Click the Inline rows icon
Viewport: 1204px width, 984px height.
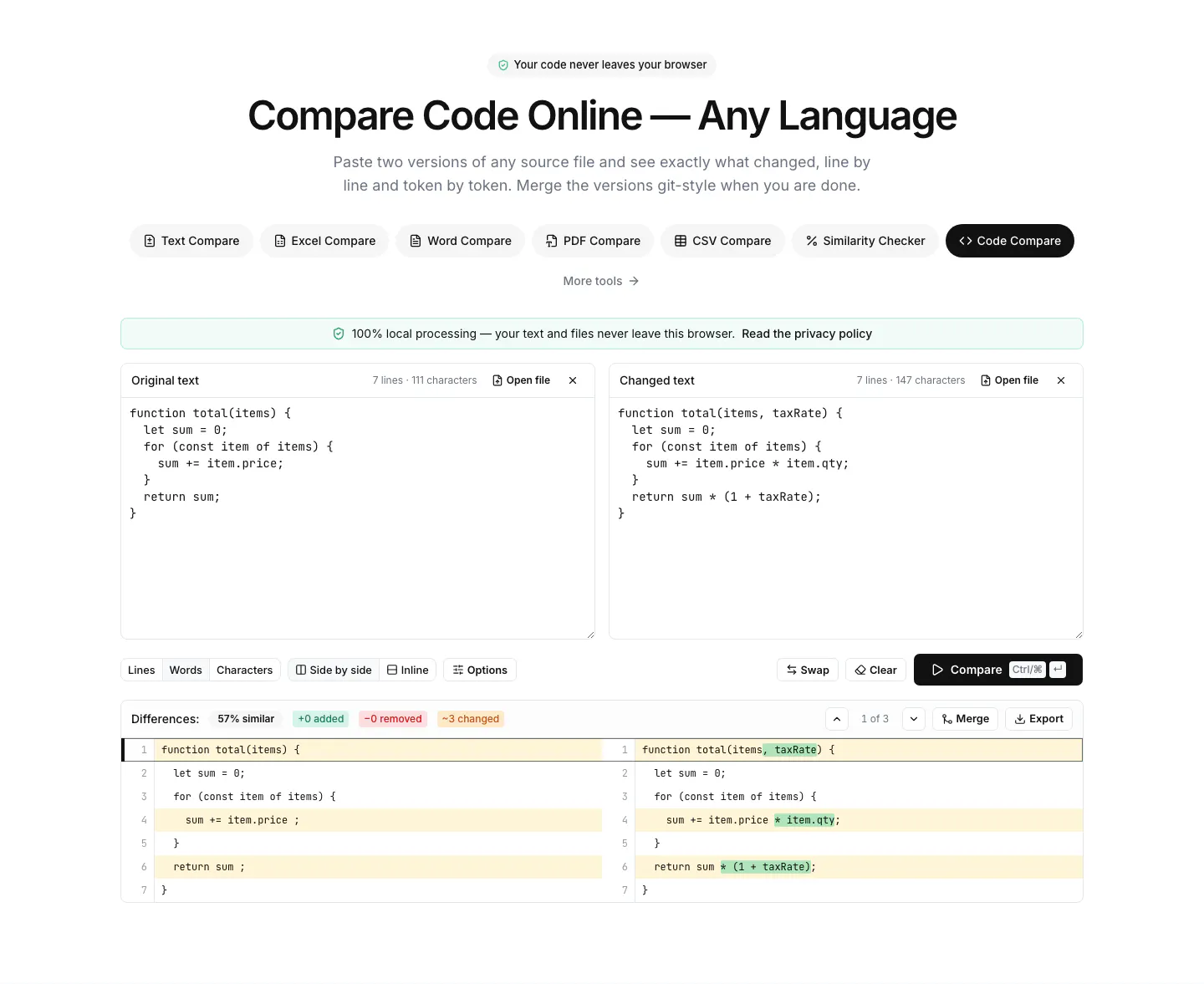(x=392, y=670)
